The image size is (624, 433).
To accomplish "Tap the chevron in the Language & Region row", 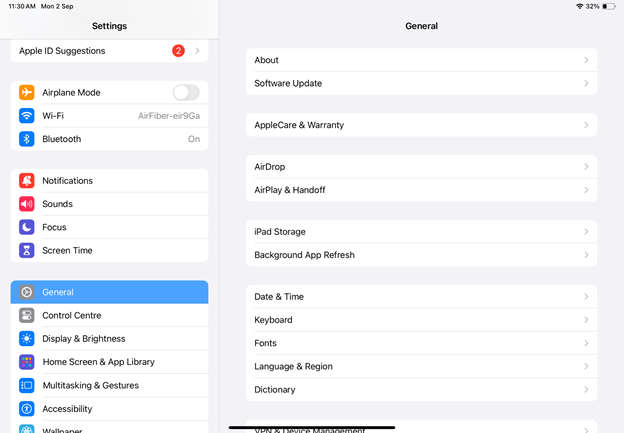I will (x=586, y=367).
